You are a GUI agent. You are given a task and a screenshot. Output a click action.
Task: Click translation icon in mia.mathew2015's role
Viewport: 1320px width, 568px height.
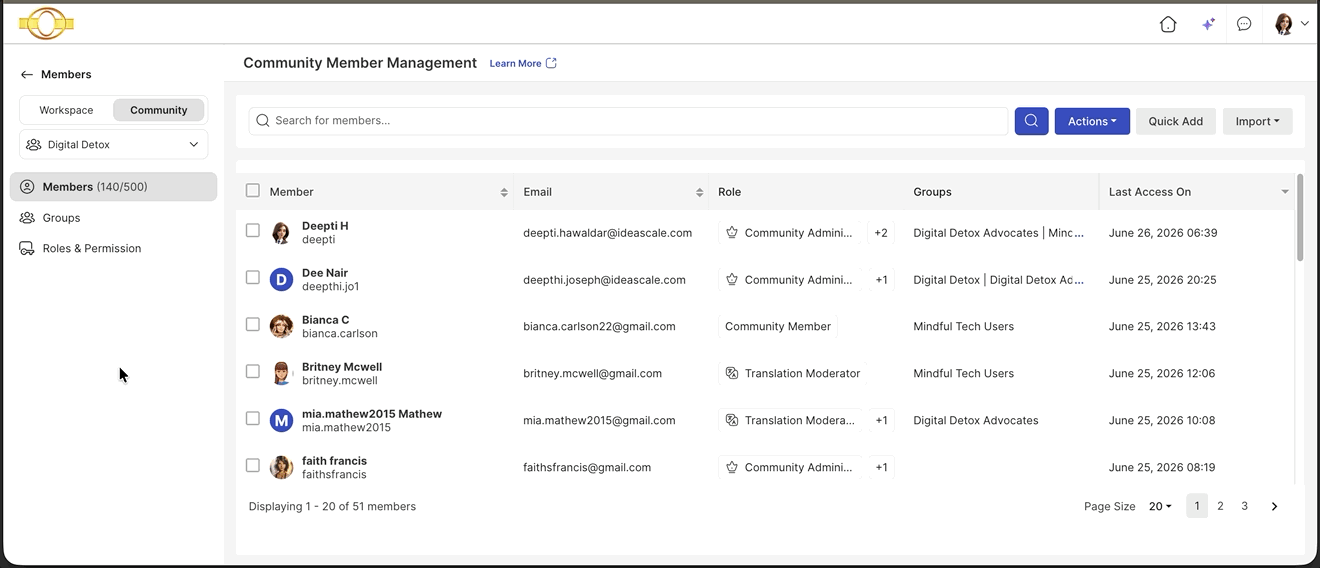click(732, 421)
